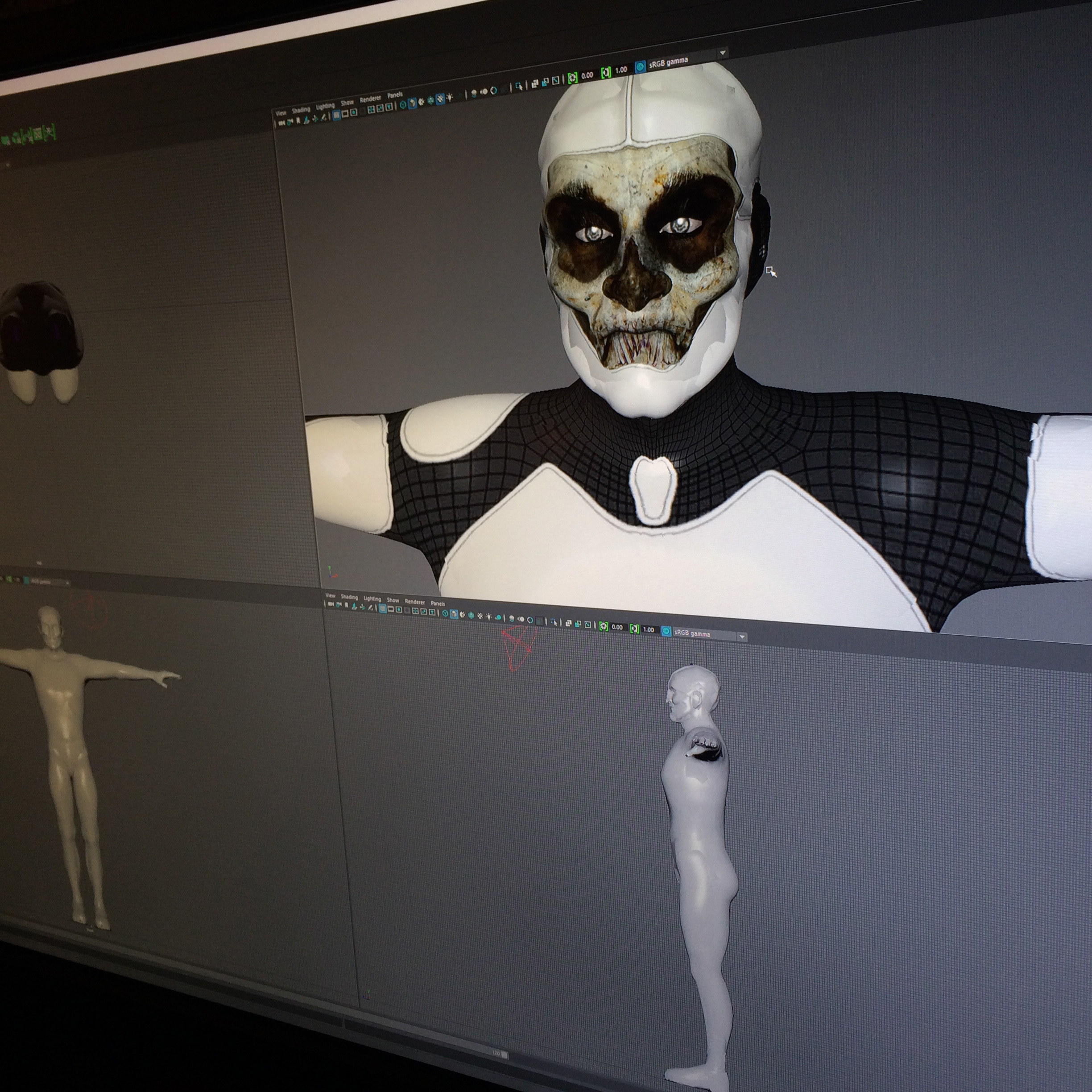Open Renderer menu in skull model viewport

click(370, 99)
